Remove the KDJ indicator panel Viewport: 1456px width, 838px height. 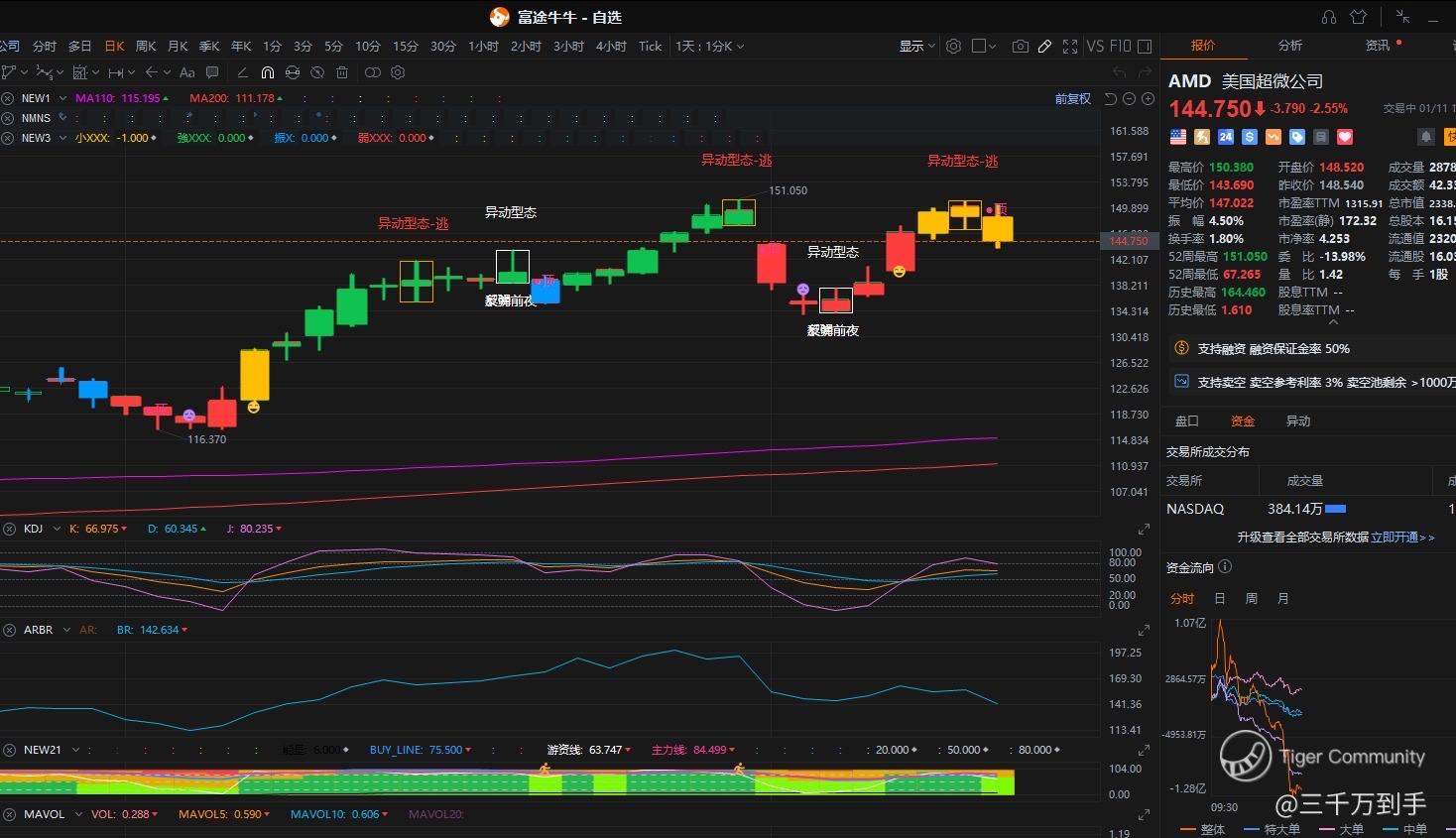pos(9,529)
